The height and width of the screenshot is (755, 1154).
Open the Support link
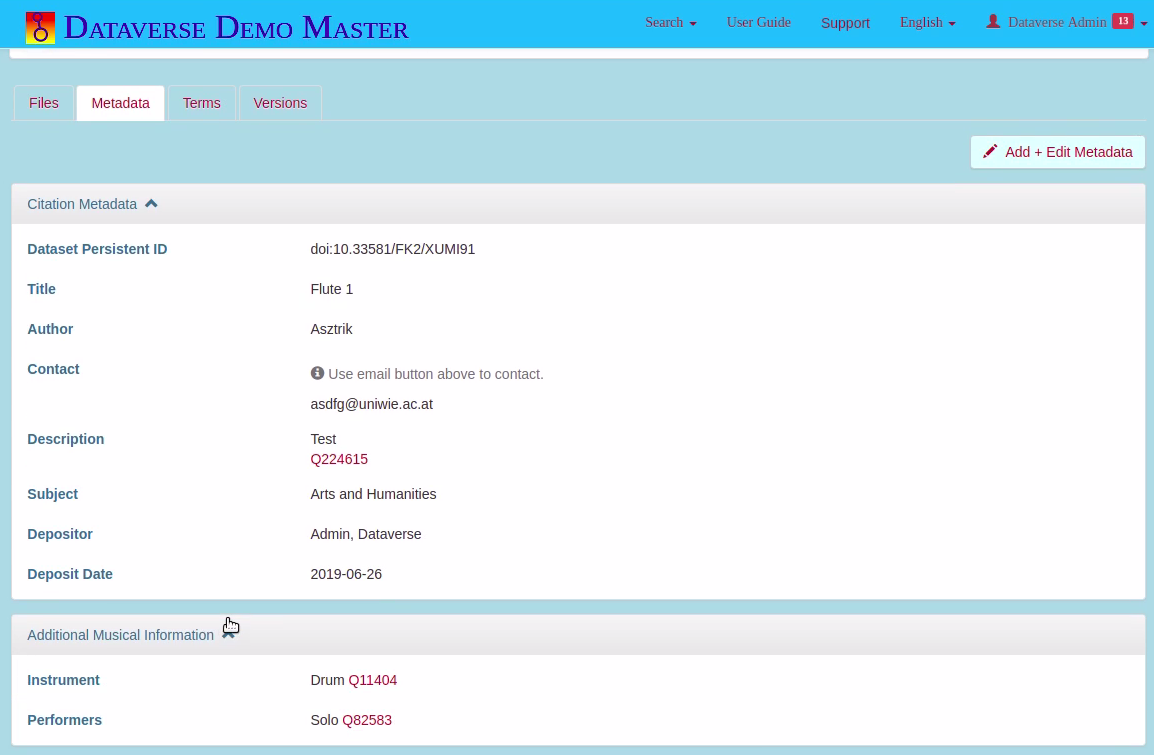[845, 23]
